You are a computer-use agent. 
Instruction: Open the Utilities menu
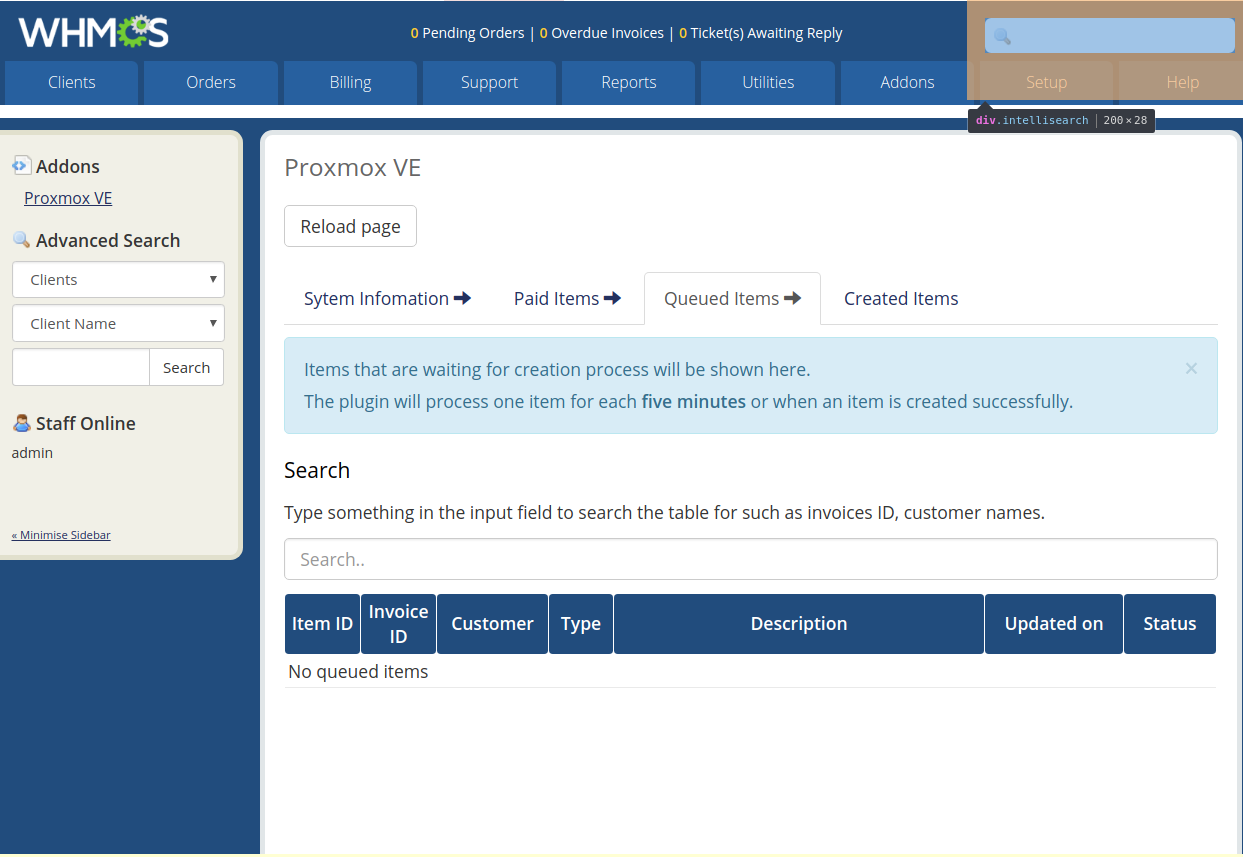(x=768, y=82)
